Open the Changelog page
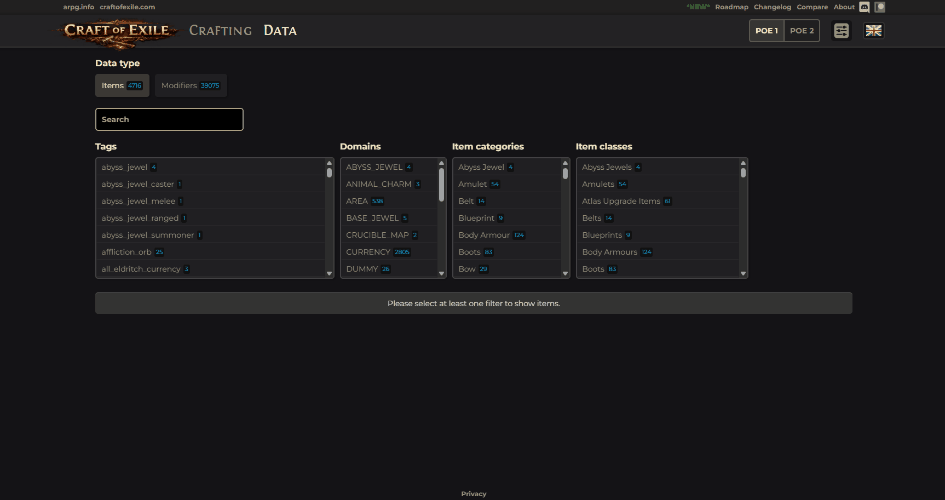The image size is (945, 500). (772, 7)
